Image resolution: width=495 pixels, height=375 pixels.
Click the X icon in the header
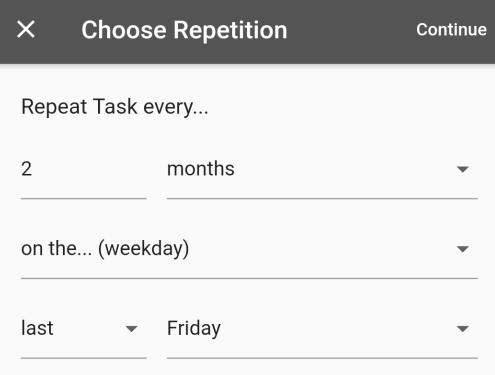point(26,30)
